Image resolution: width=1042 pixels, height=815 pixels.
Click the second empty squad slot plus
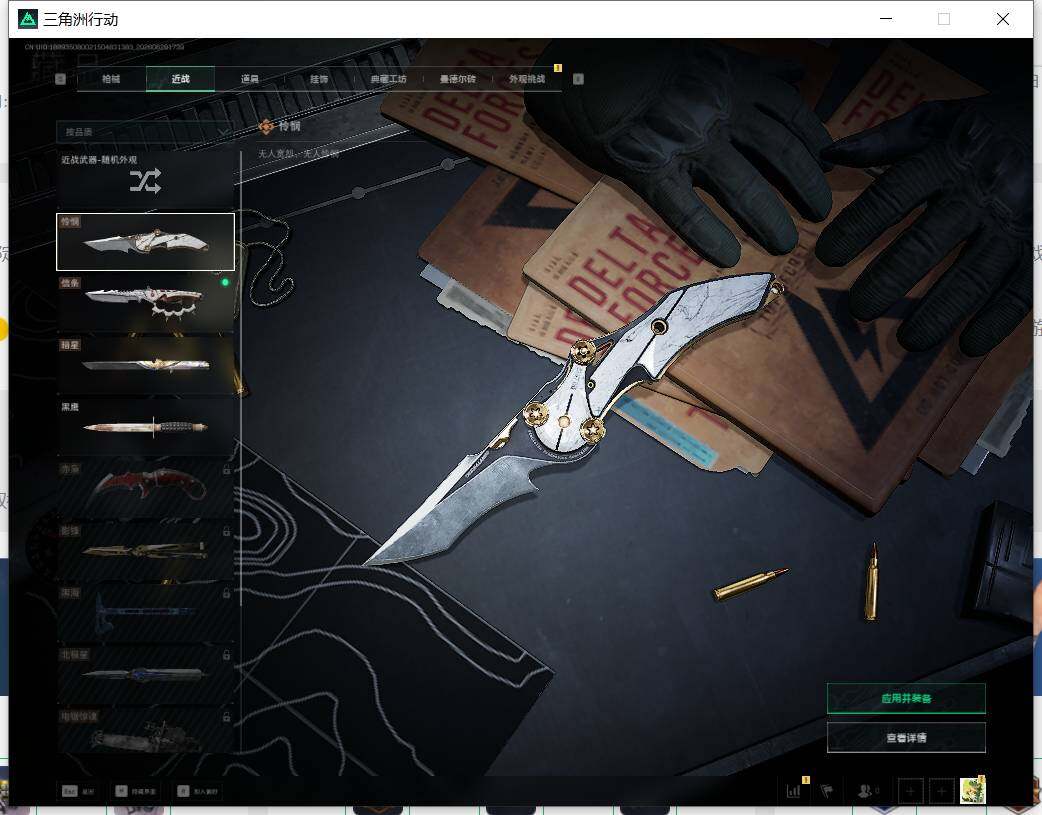pyautogui.click(x=941, y=791)
